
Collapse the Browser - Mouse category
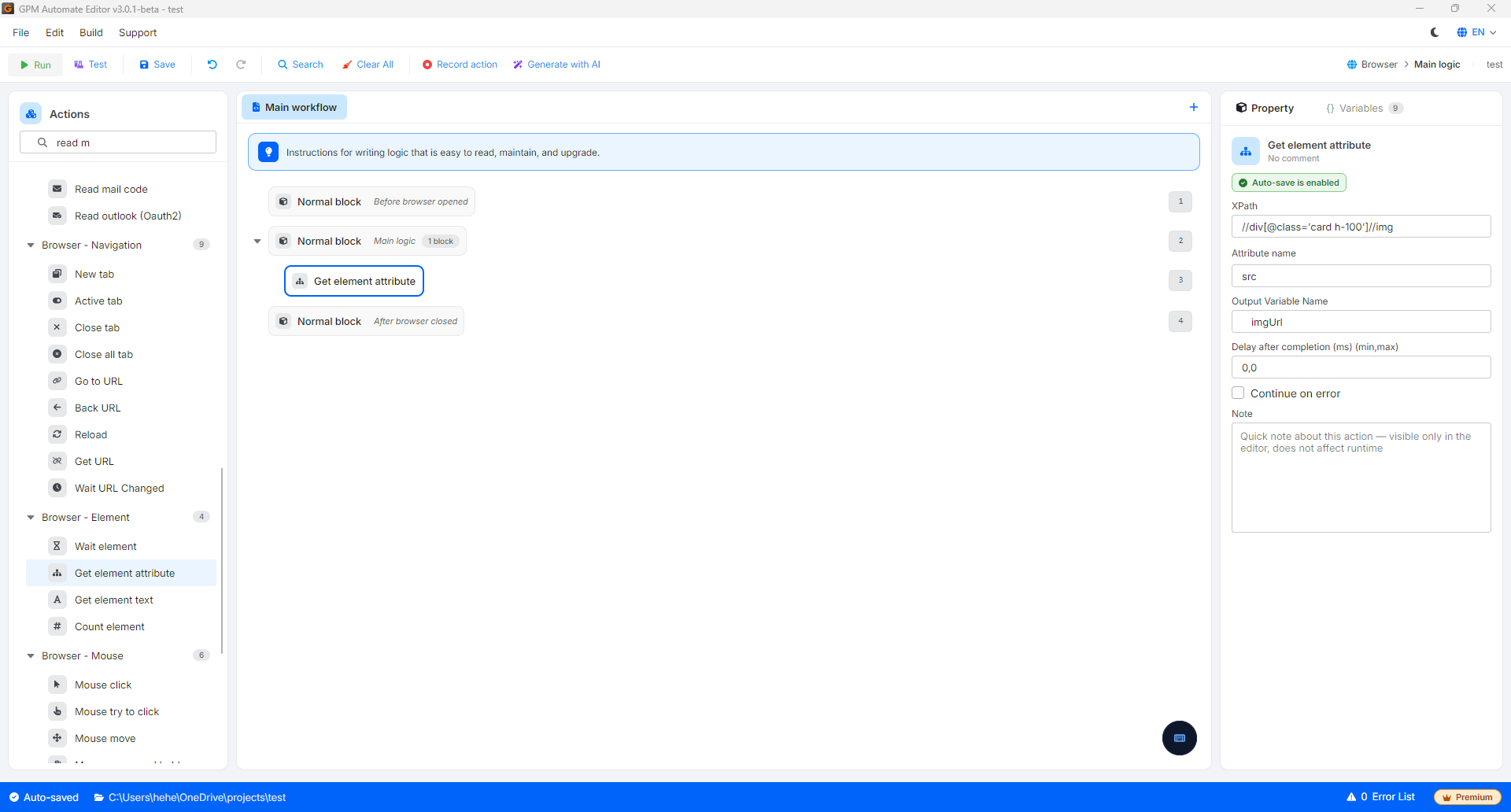coord(31,656)
